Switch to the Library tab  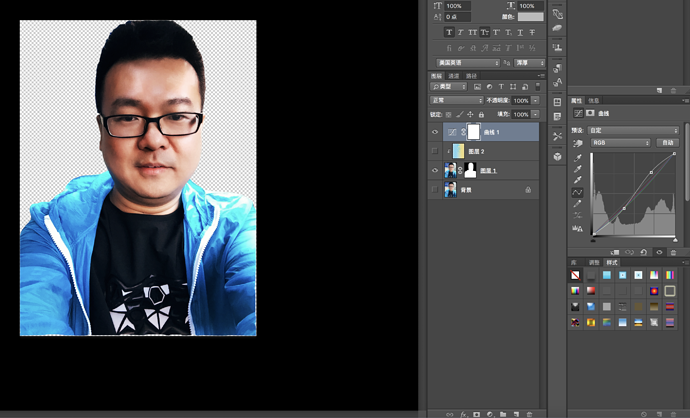[x=574, y=262]
